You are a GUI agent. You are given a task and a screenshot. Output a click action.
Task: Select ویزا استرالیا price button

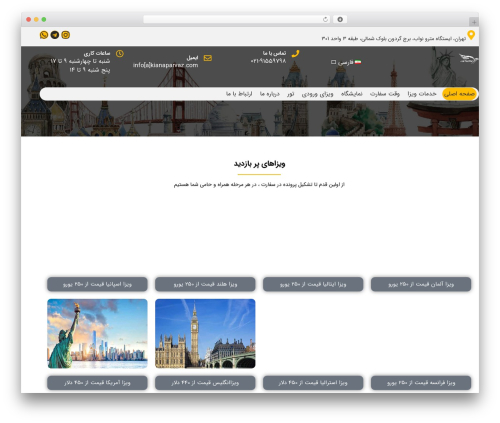pyautogui.click(x=313, y=383)
